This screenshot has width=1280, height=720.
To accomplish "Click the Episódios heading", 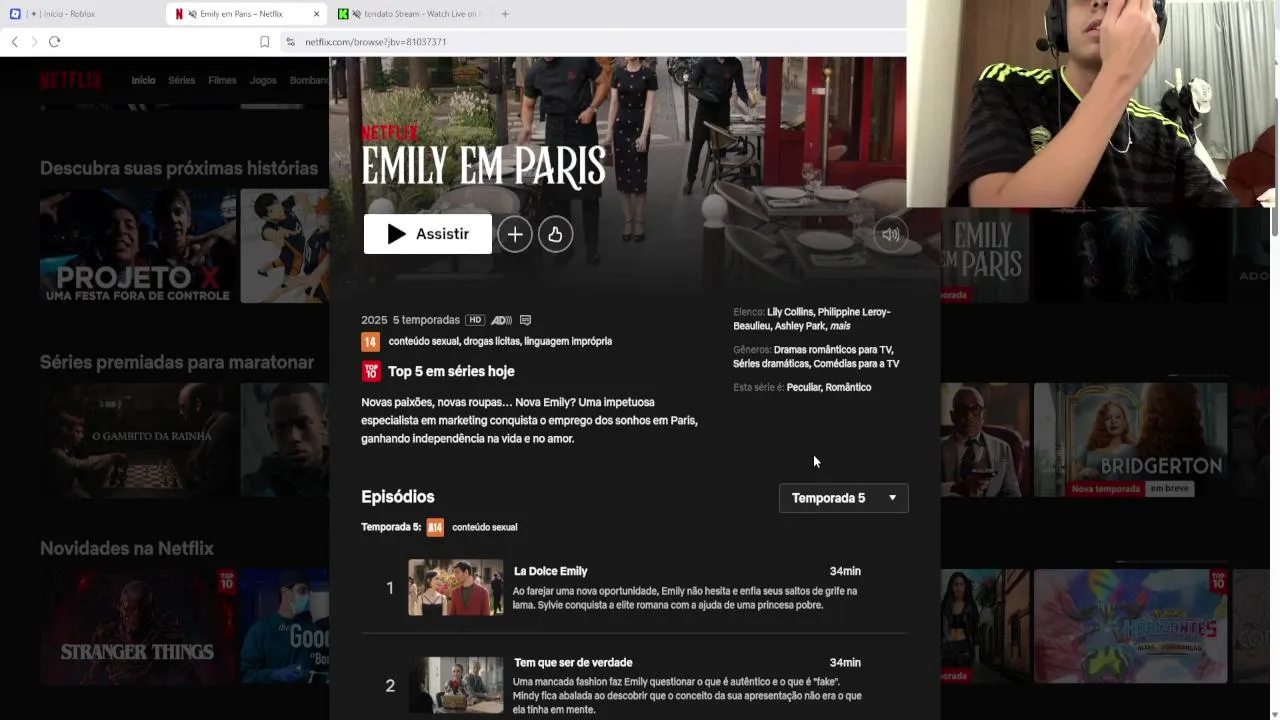I will pos(398,497).
